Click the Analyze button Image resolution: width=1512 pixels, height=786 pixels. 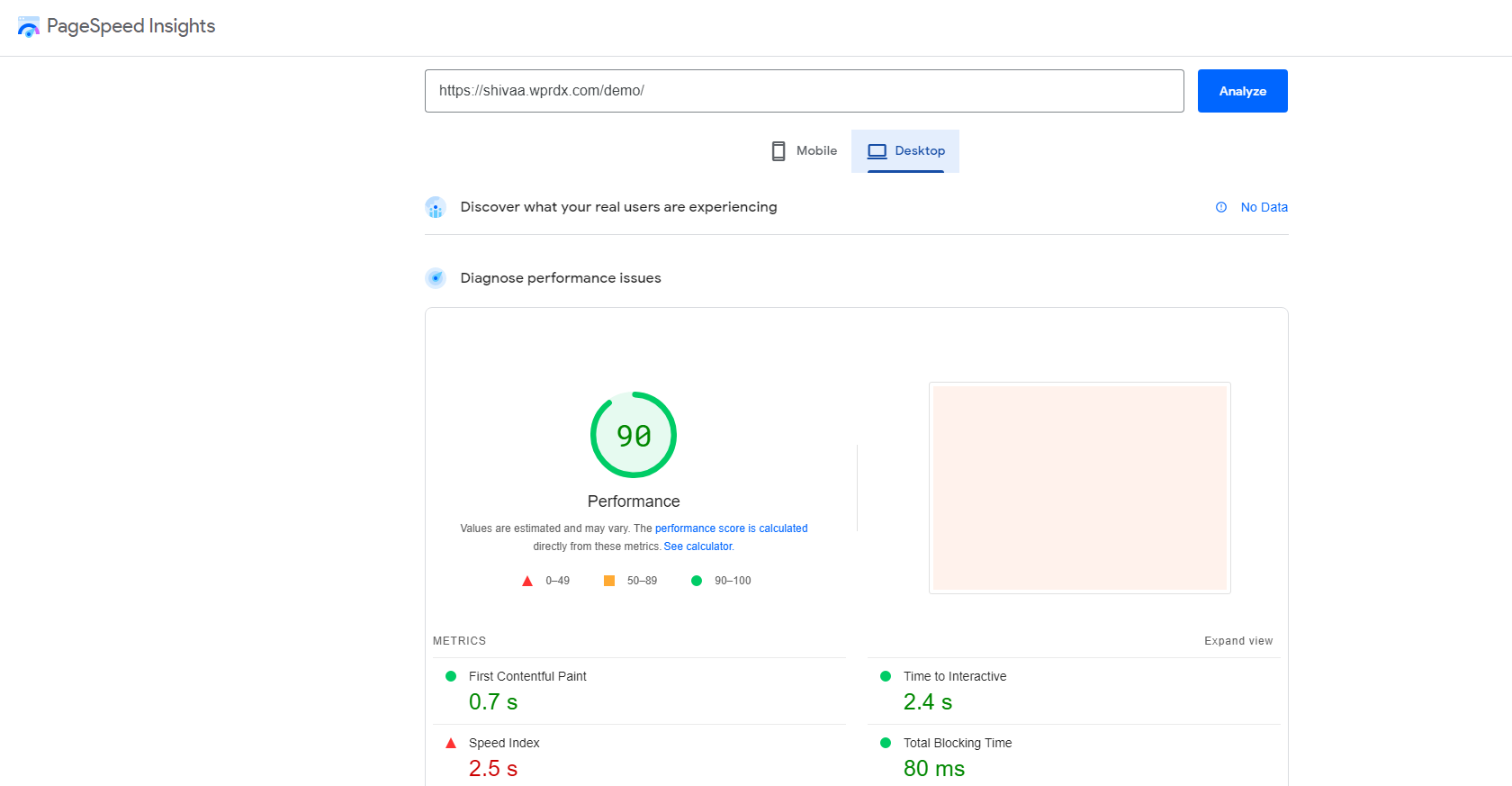[1242, 91]
